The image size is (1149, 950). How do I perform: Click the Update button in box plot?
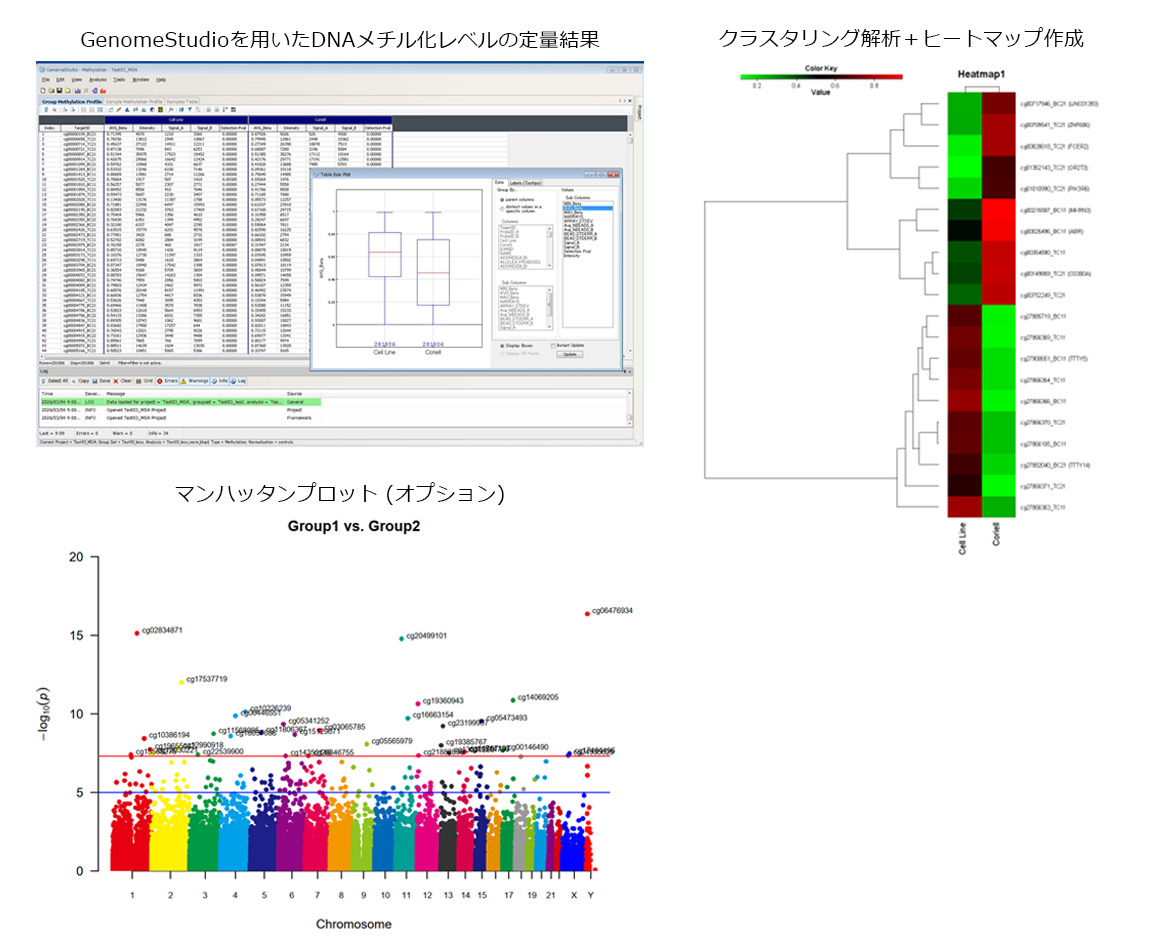coord(569,354)
